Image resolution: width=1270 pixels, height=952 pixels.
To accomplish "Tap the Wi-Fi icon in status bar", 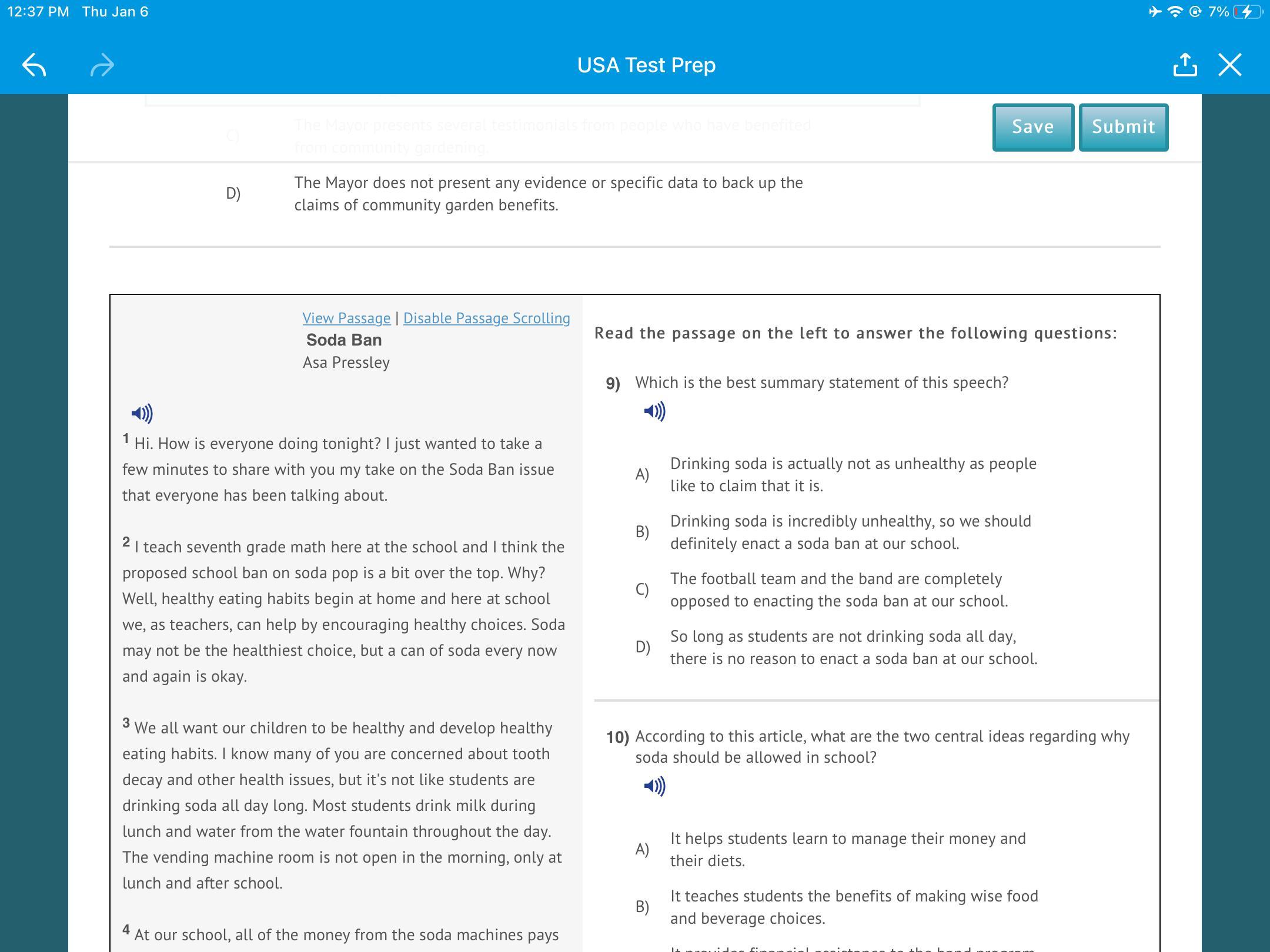I will [x=1174, y=12].
